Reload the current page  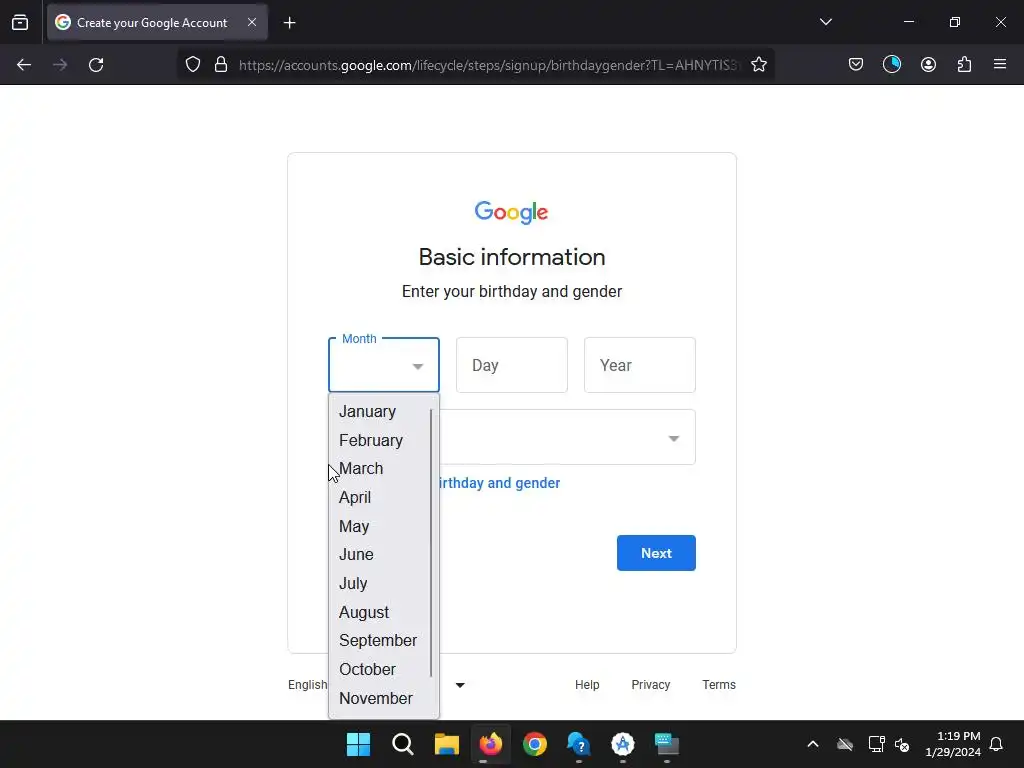96,65
